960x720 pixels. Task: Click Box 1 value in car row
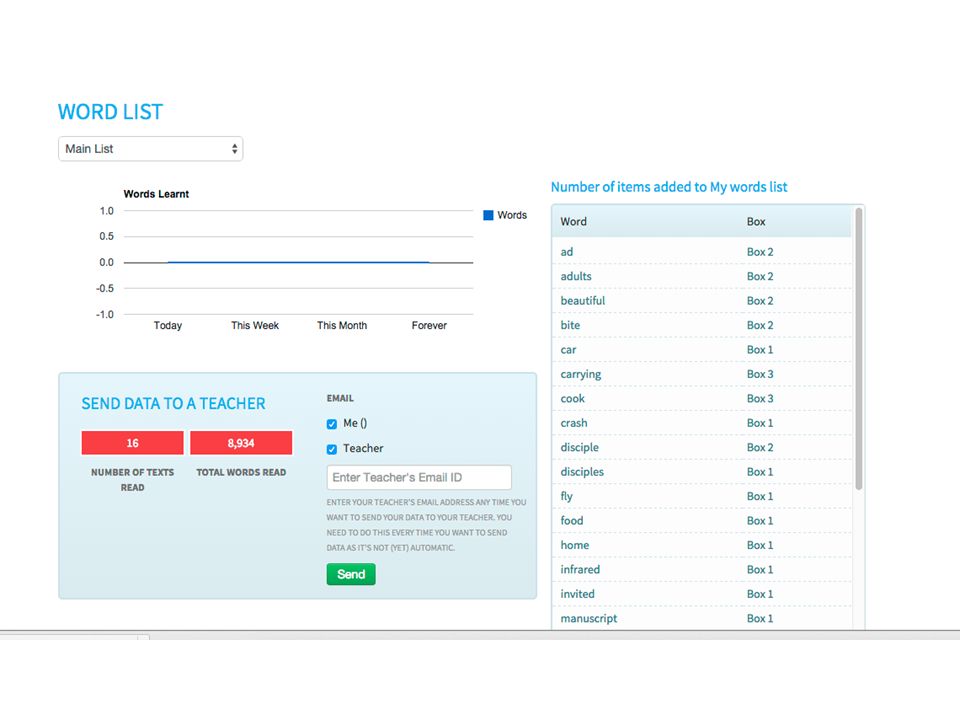coord(760,350)
